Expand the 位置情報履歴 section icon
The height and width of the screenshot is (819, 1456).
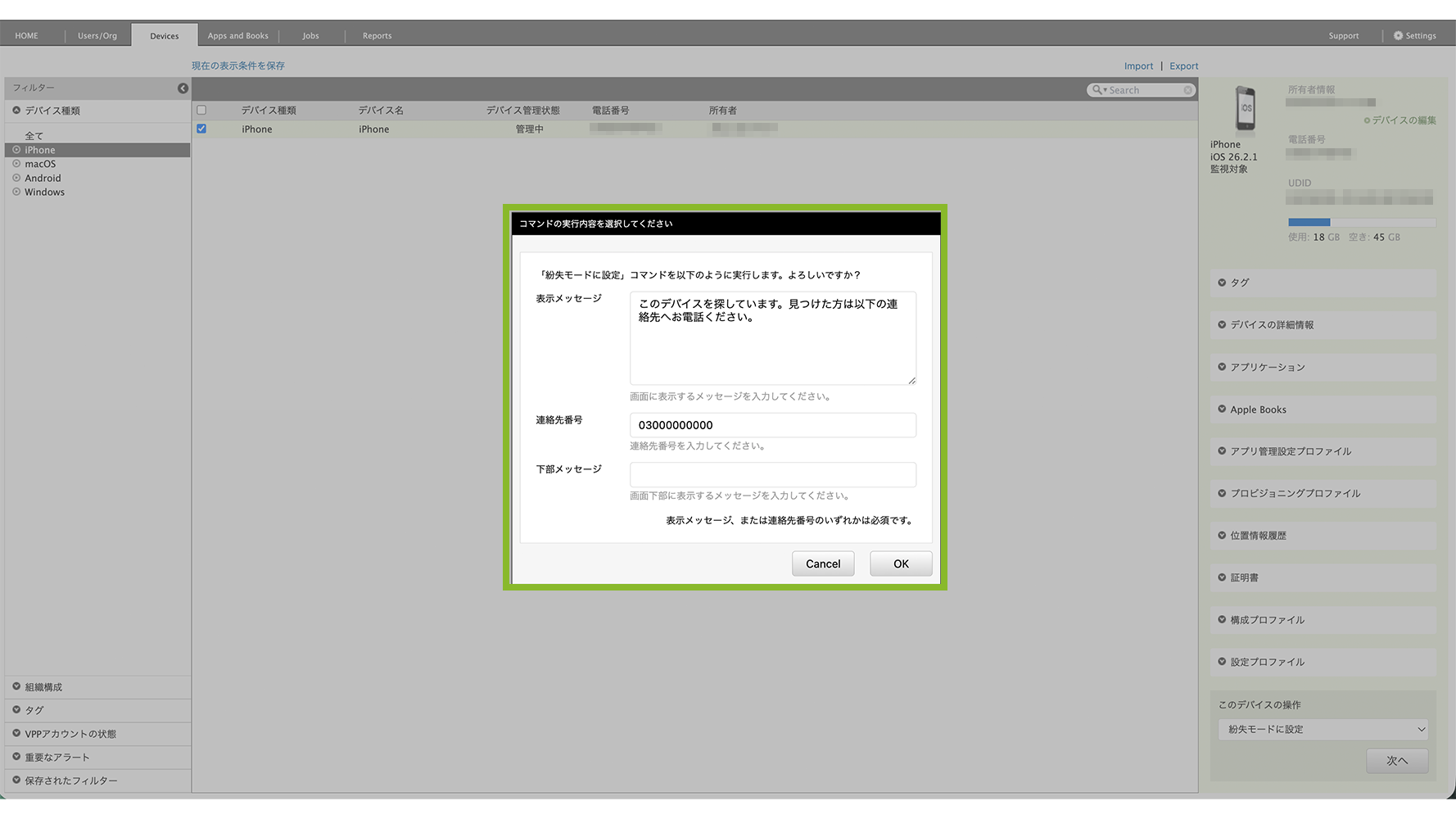click(1222, 536)
